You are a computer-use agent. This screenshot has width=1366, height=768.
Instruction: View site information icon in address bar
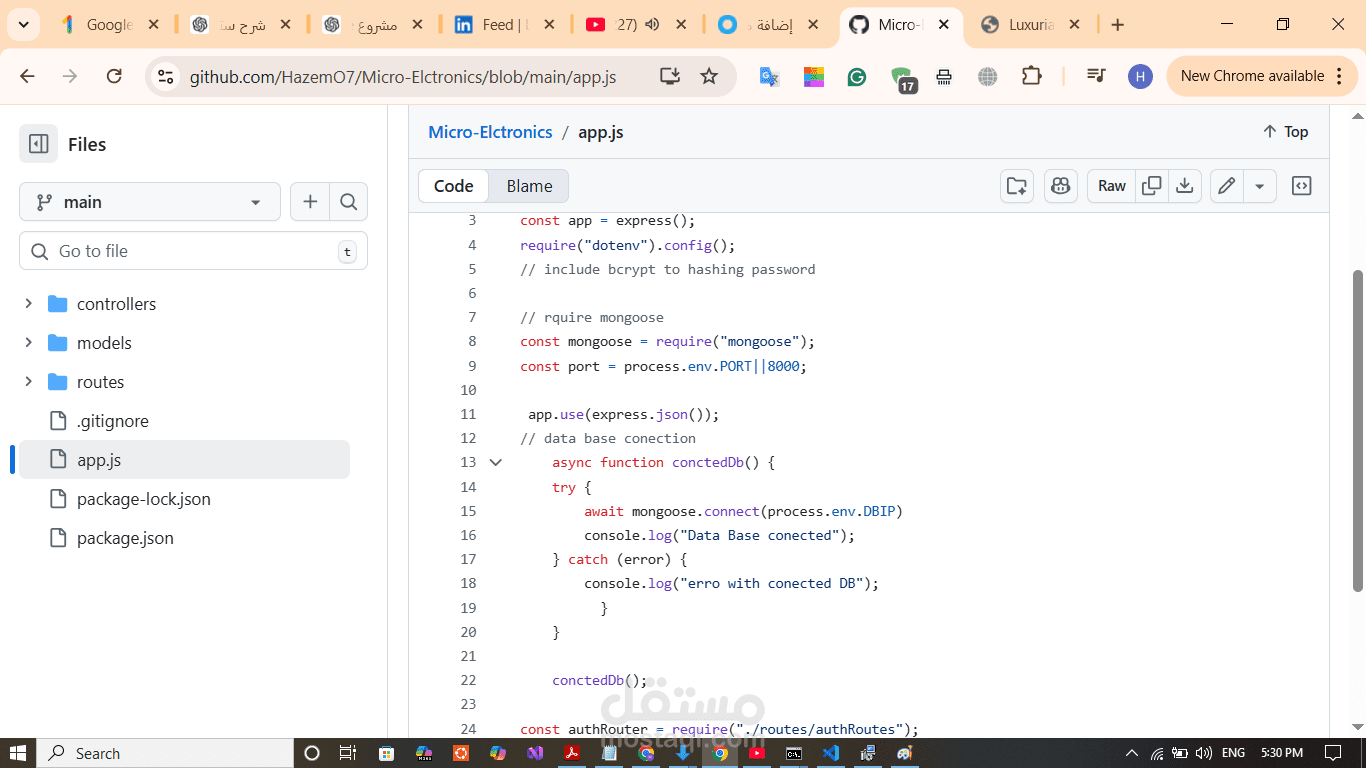[x=166, y=76]
